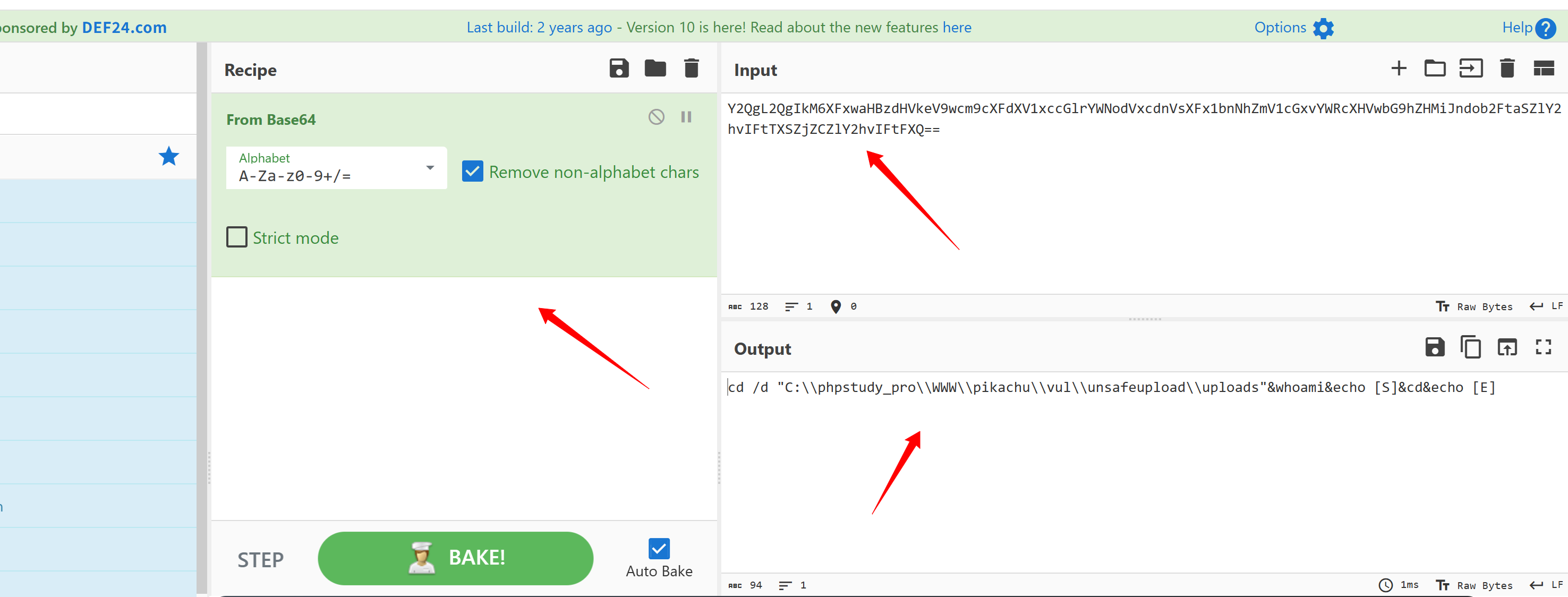This screenshot has height=597, width=1568.
Task: Load a saved recipe folder icon
Action: point(655,68)
